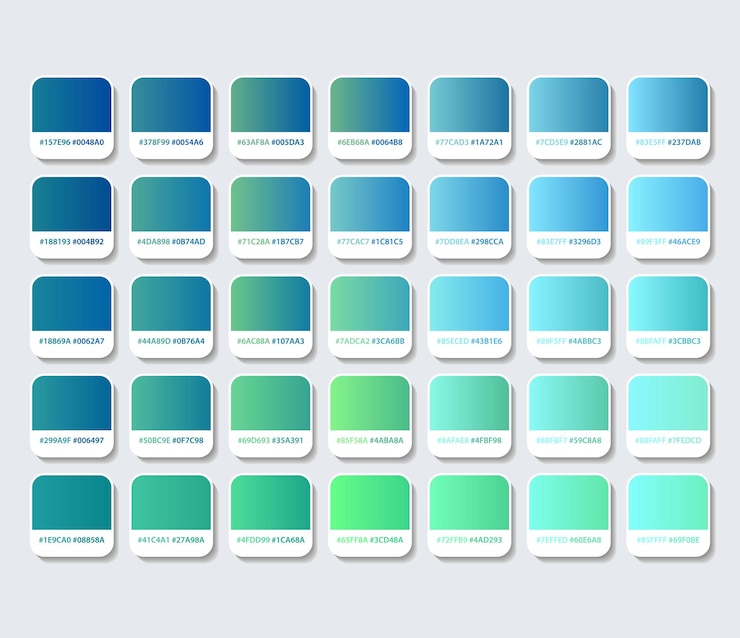
Task: Click the hex code text #6EB68A
Action: point(353,142)
